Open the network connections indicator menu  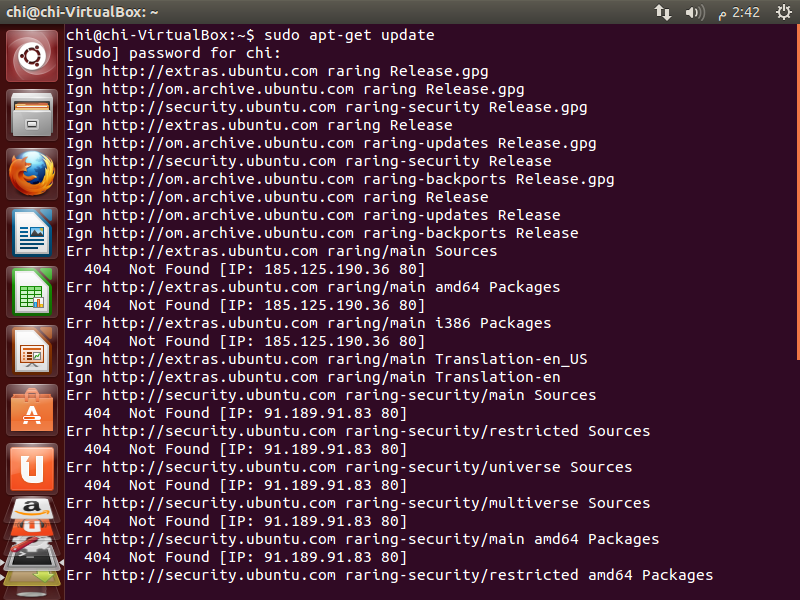[x=663, y=12]
